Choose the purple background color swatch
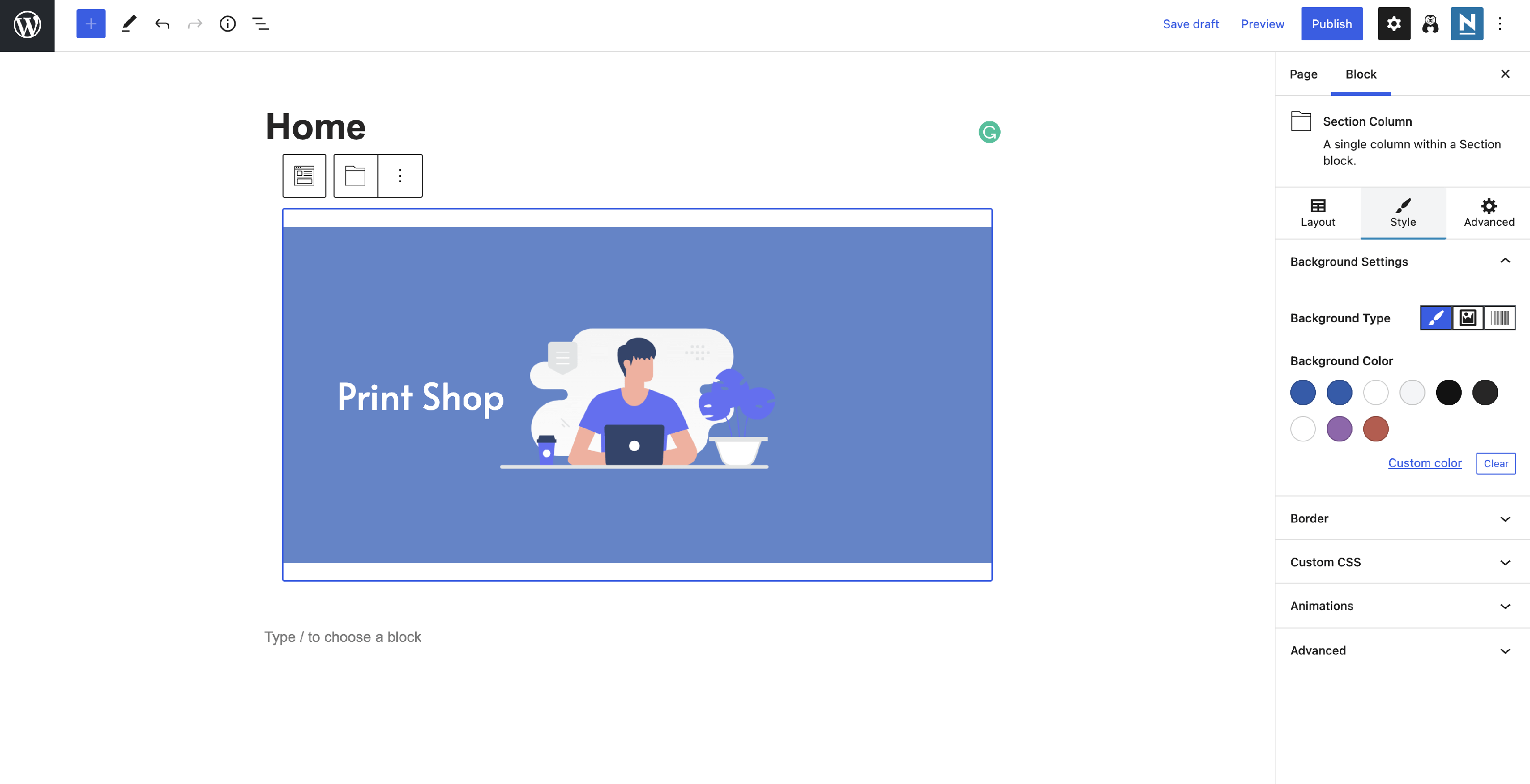 [1339, 429]
